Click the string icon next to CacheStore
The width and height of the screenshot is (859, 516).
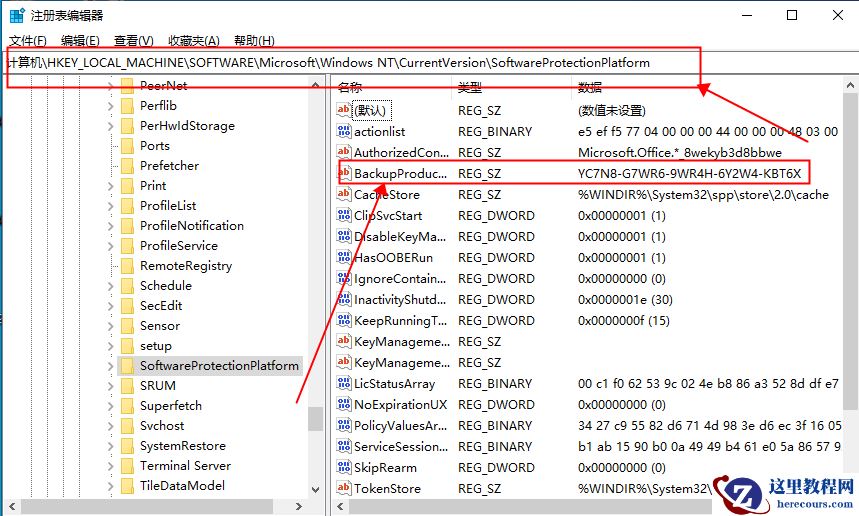[343, 194]
